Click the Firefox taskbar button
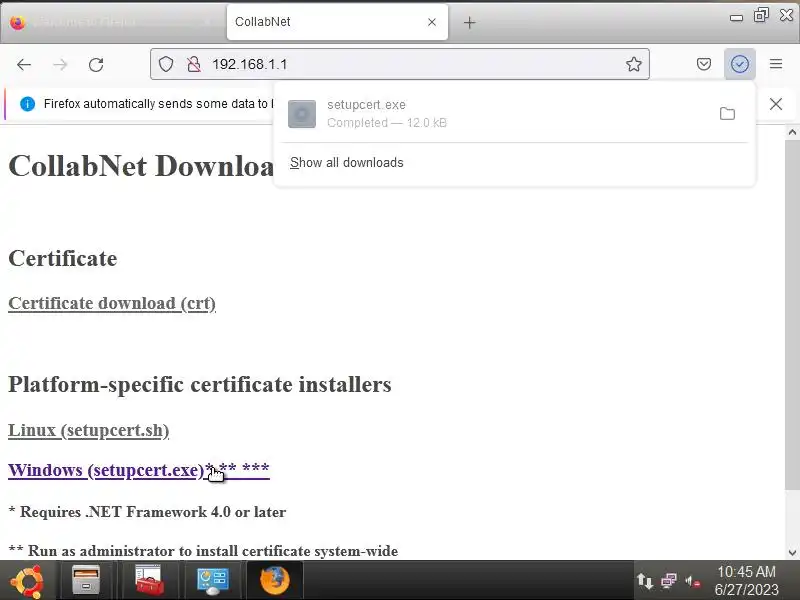 [275, 580]
